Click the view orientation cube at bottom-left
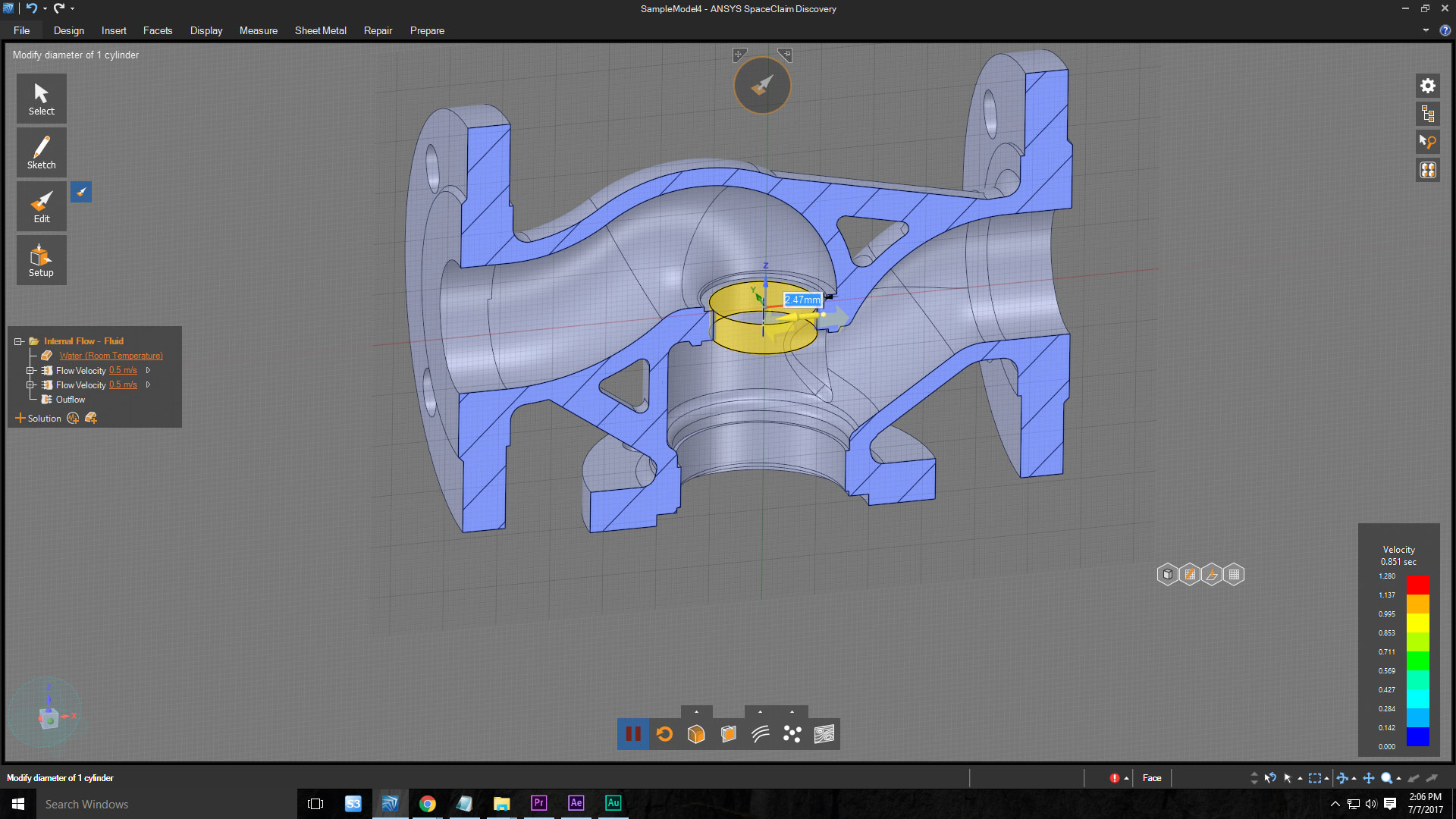The image size is (1456, 819). (x=49, y=717)
